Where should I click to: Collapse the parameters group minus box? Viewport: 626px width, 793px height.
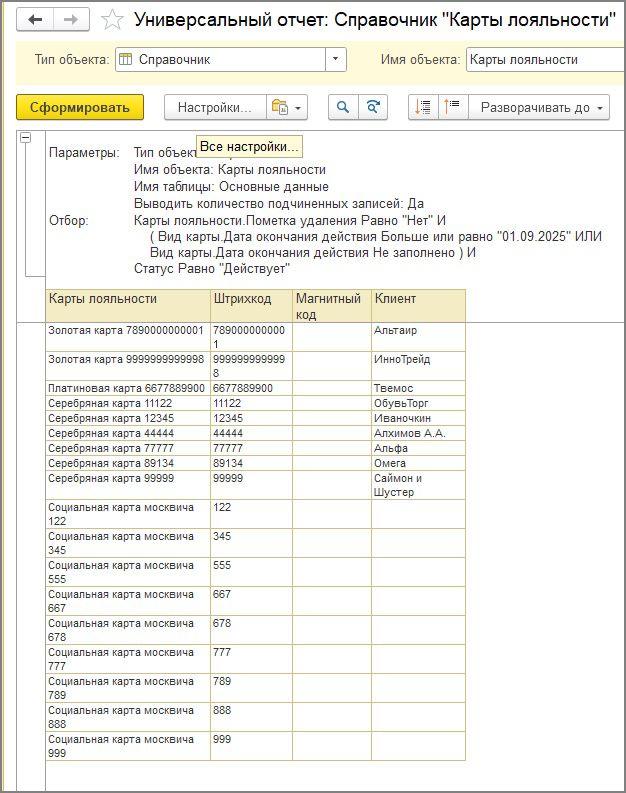pos(25,137)
